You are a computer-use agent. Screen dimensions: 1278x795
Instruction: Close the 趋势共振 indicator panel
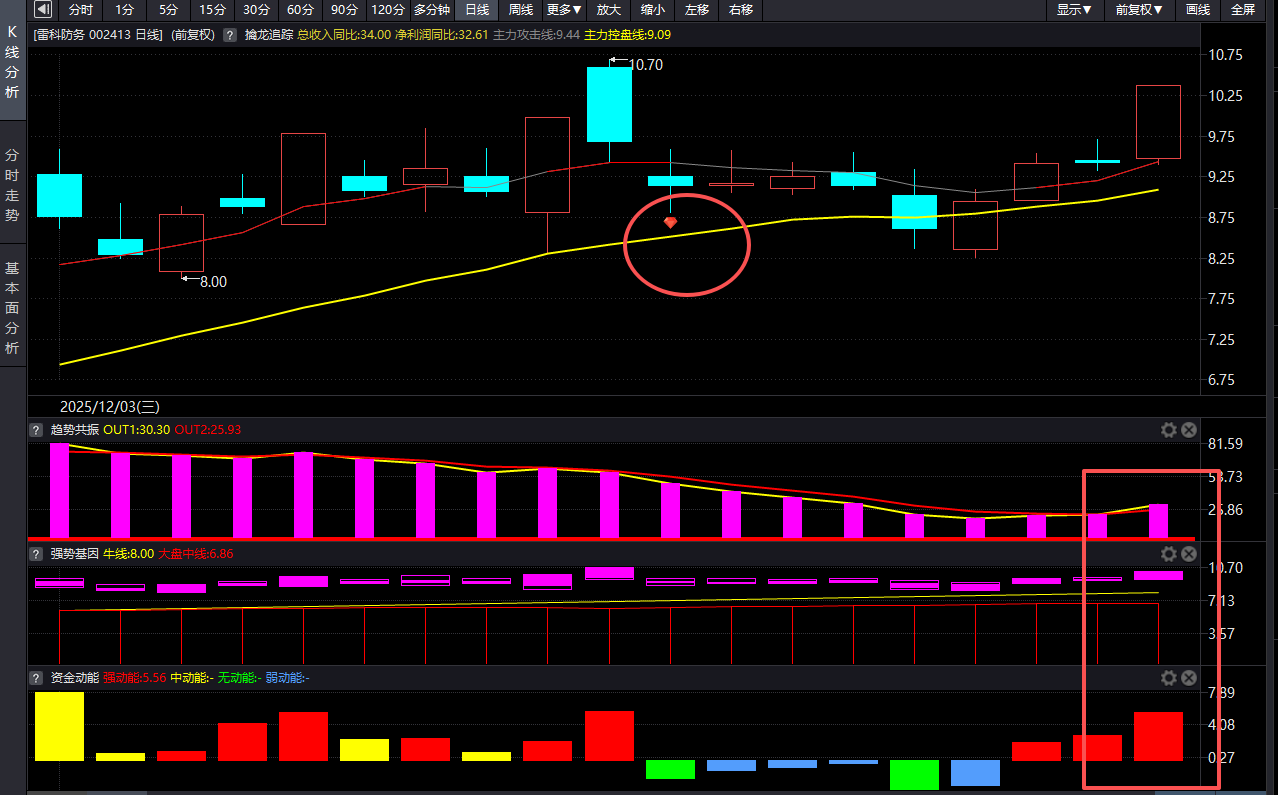click(x=1189, y=430)
